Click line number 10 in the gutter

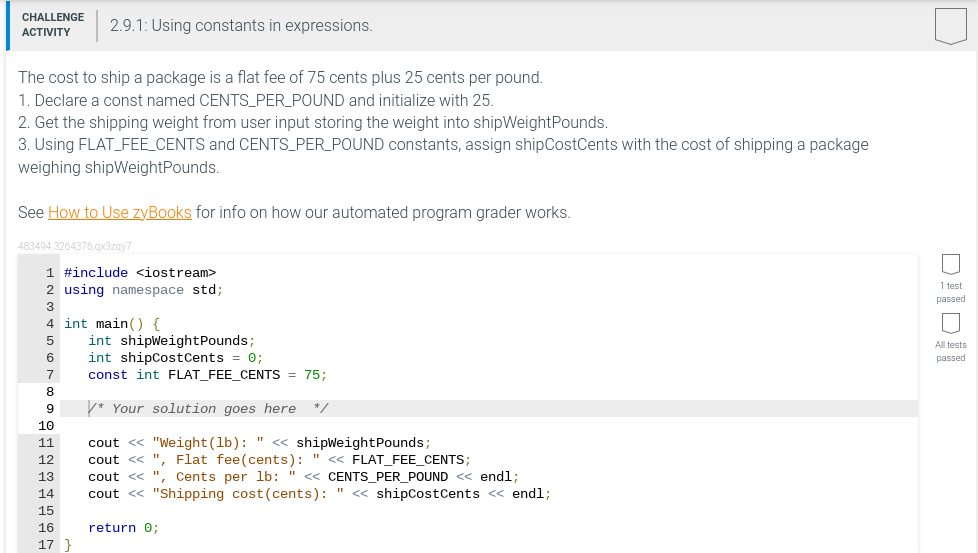pos(46,426)
